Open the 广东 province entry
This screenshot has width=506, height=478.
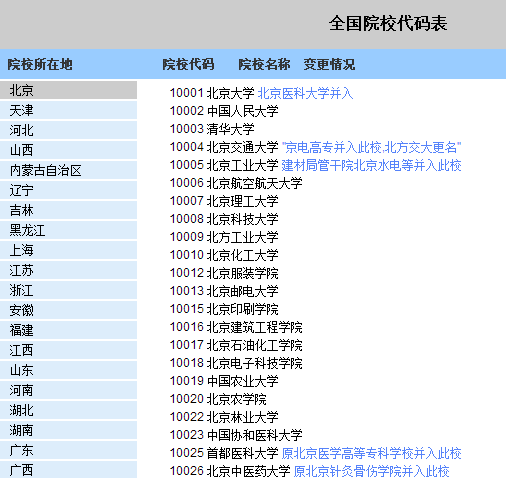point(68,450)
